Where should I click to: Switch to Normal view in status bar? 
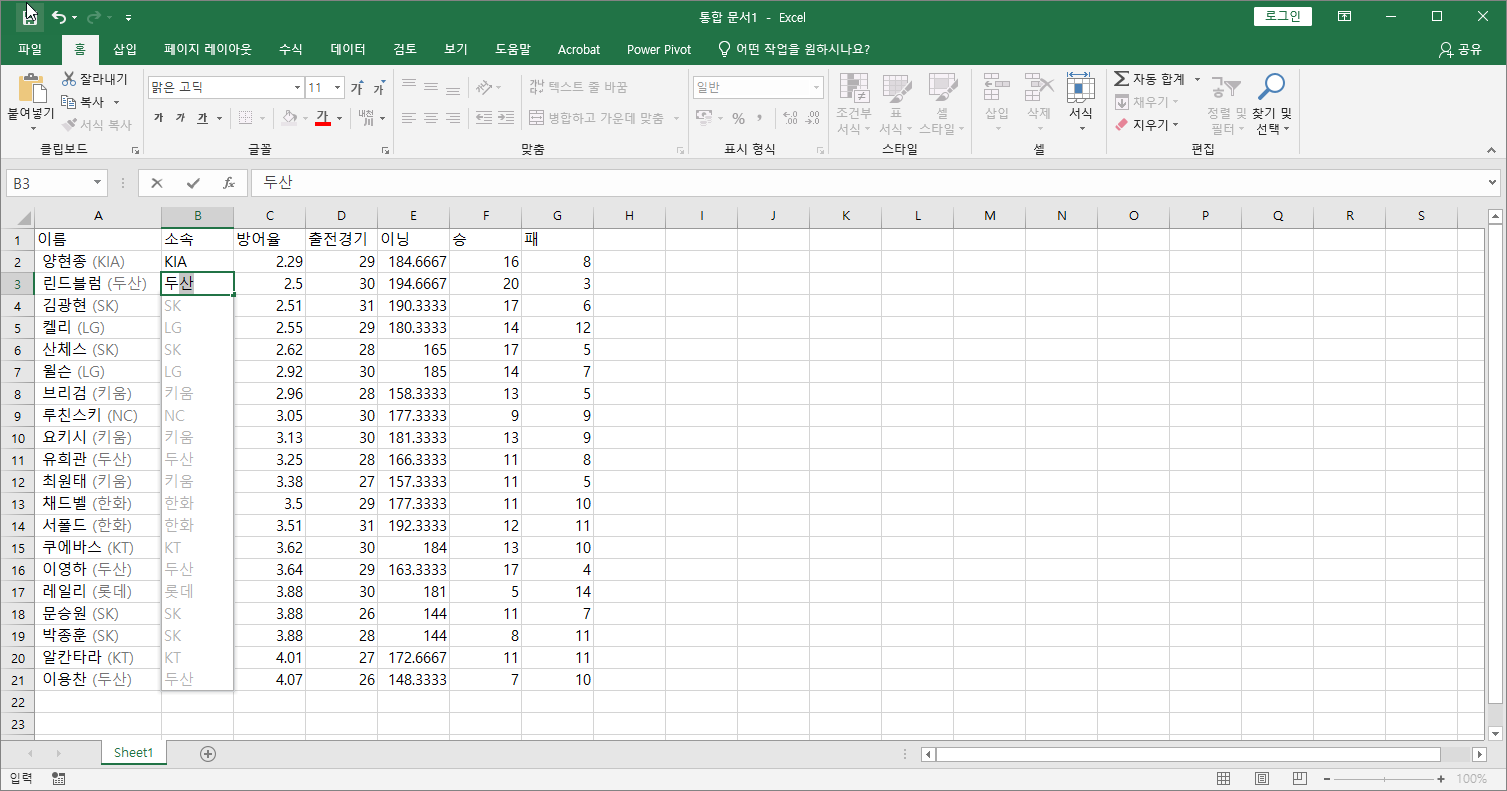[1224, 779]
